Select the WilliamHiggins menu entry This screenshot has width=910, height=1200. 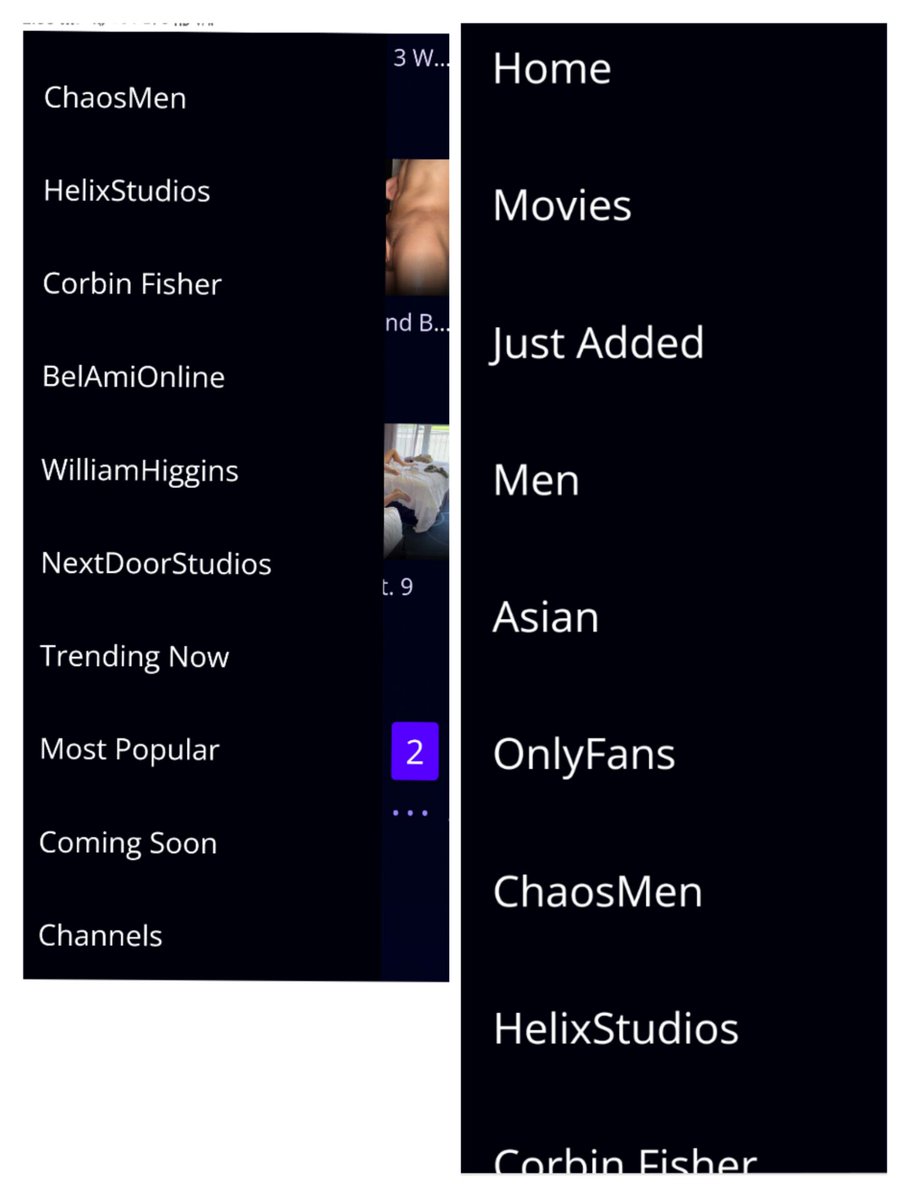[x=140, y=470]
